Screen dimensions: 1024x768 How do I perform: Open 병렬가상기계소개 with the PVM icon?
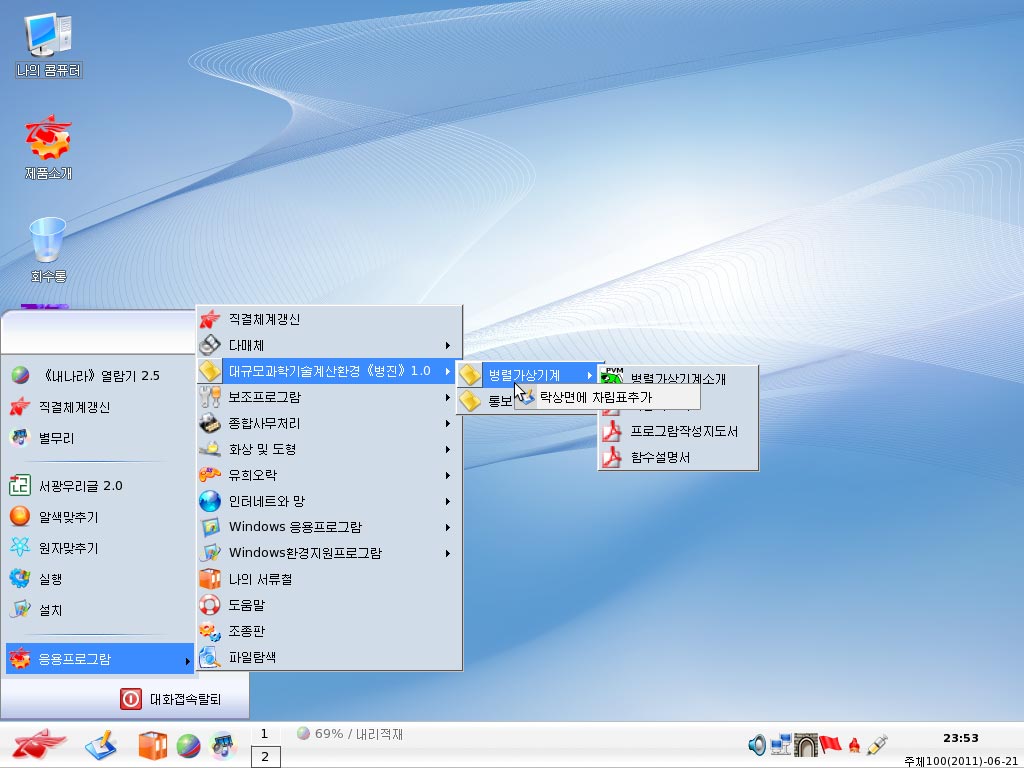pyautogui.click(x=678, y=377)
